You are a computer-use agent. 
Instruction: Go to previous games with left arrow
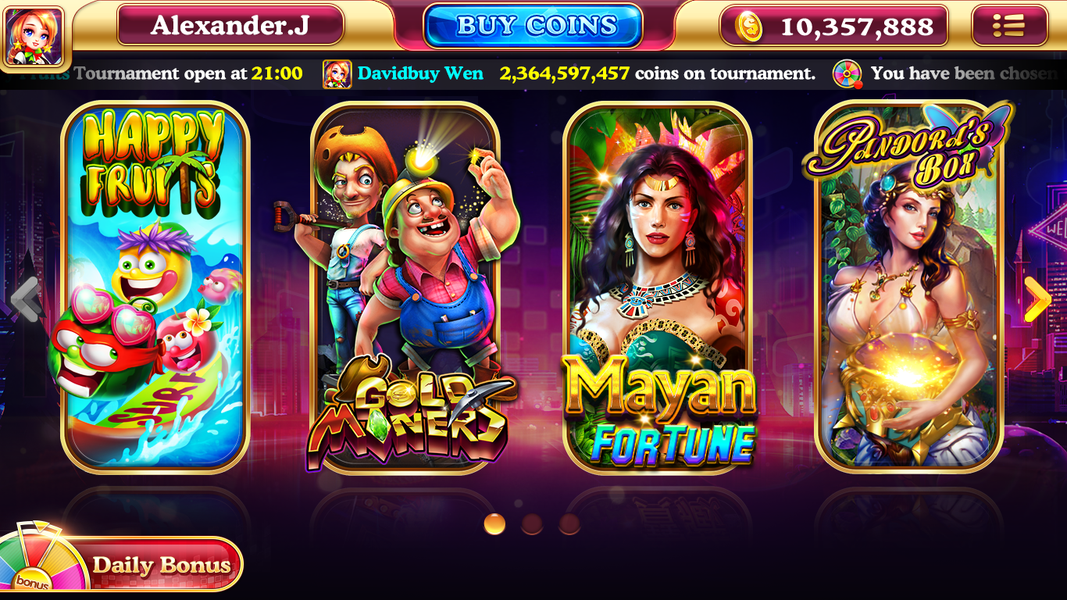click(x=27, y=298)
